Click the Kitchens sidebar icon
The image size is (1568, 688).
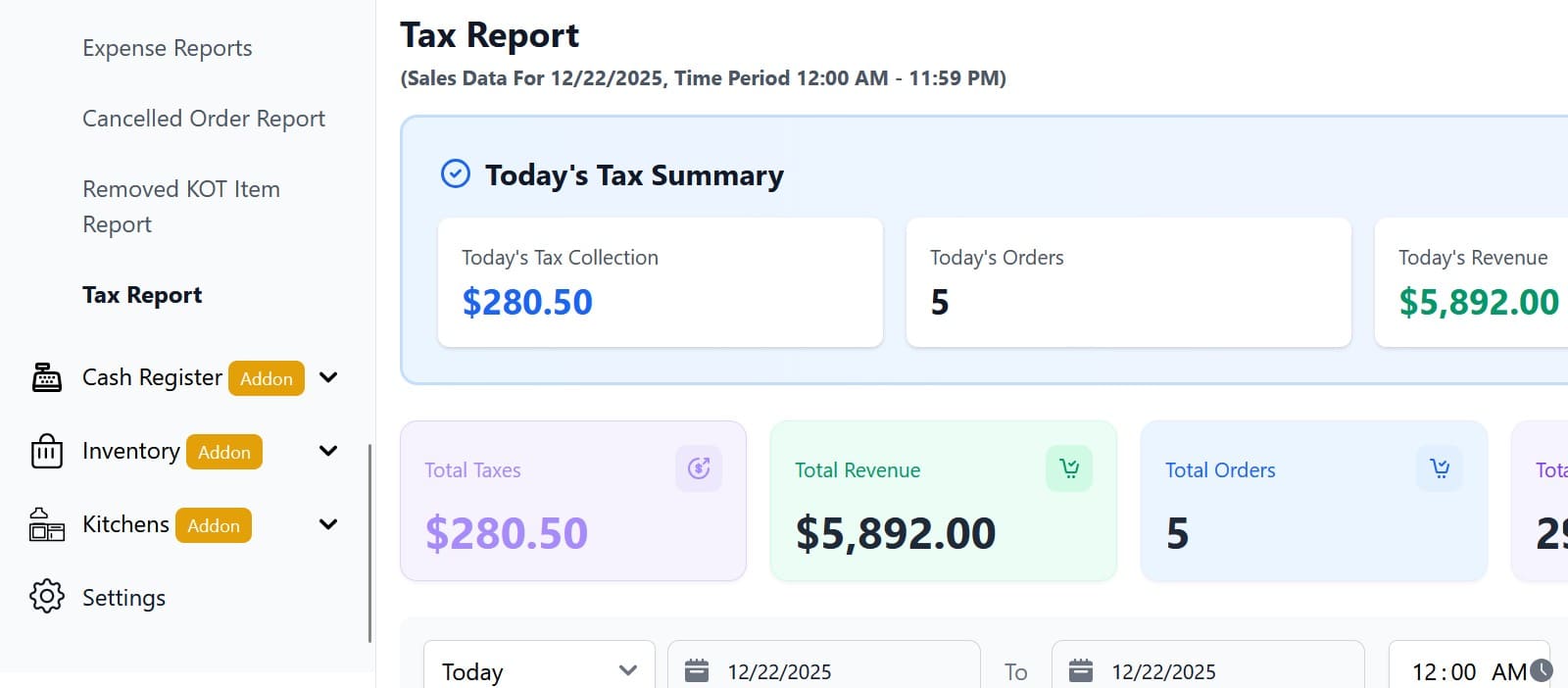point(46,524)
